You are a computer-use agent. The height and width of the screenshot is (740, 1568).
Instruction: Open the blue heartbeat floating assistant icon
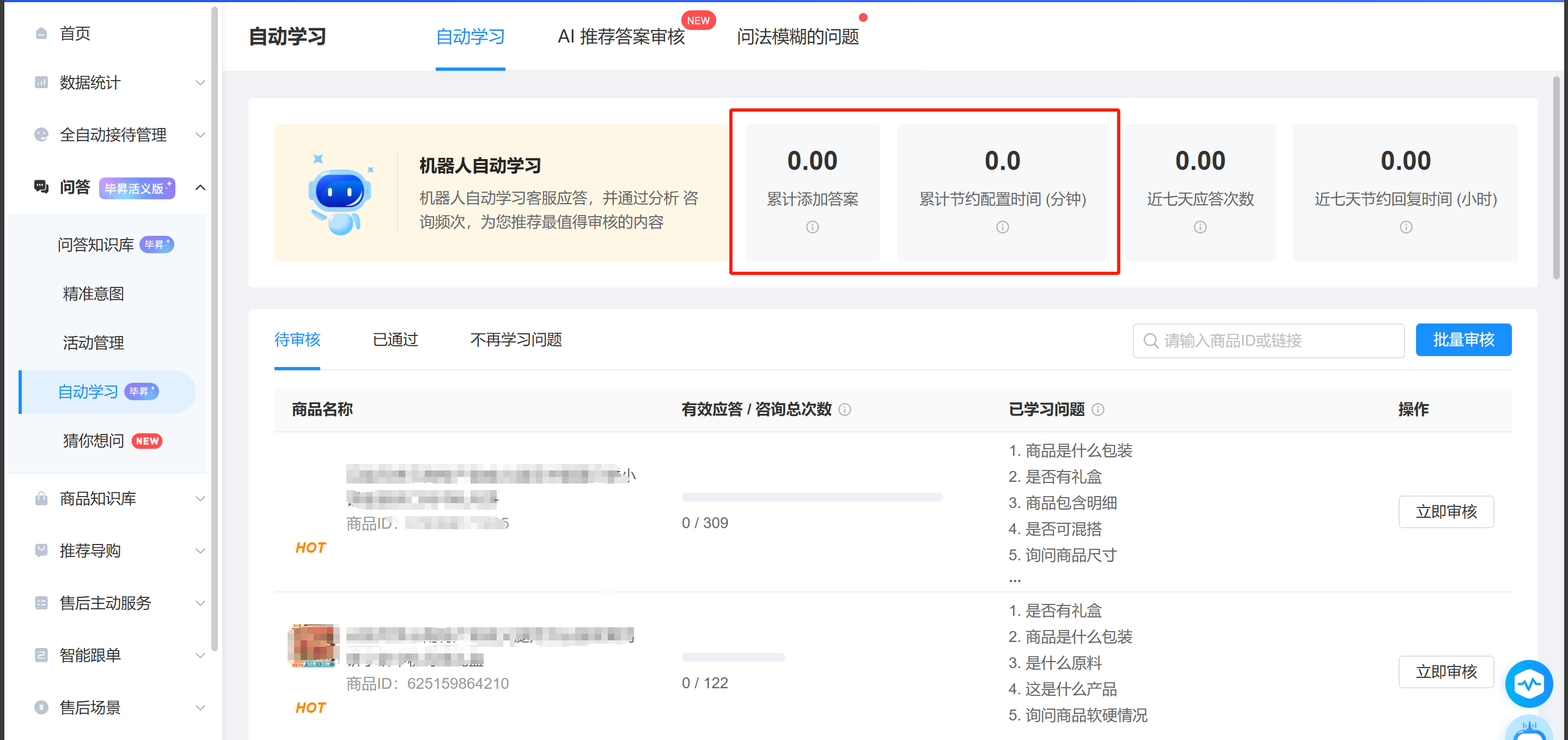coord(1528,683)
